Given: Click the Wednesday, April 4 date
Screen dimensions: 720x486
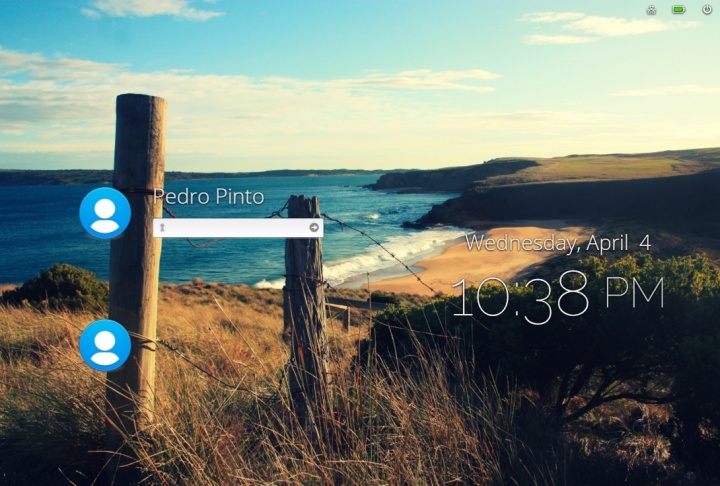Looking at the screenshot, I should (x=557, y=243).
